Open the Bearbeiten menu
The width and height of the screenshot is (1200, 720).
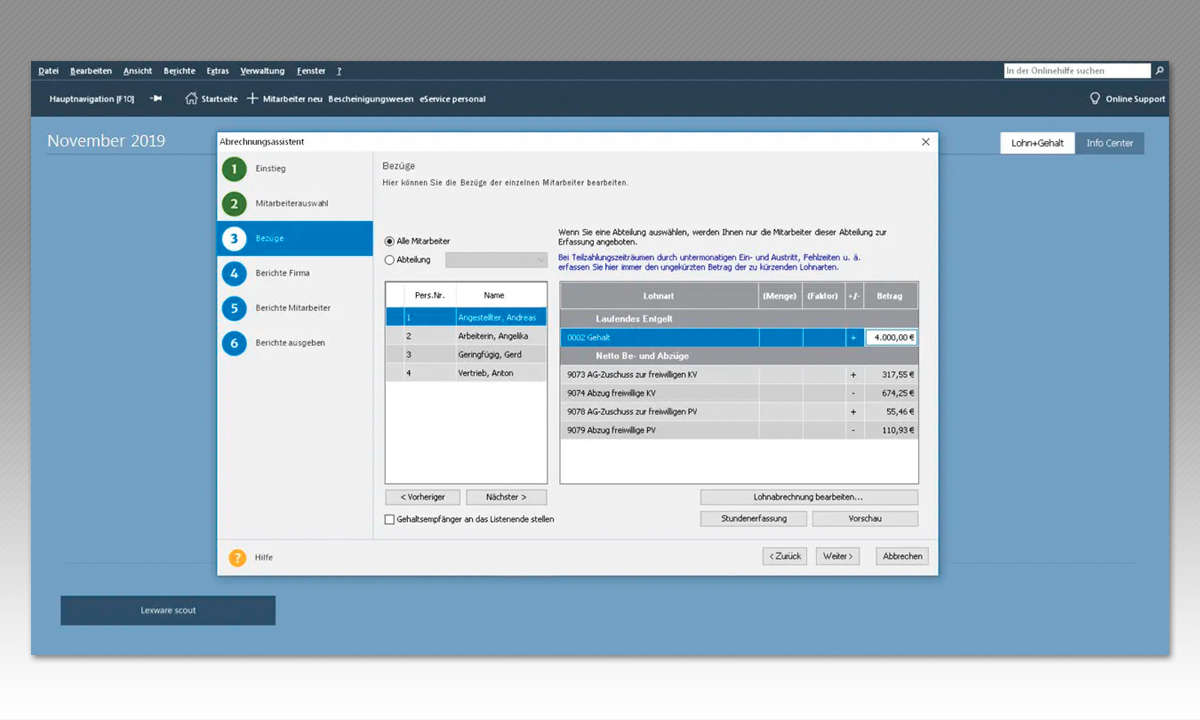click(91, 71)
